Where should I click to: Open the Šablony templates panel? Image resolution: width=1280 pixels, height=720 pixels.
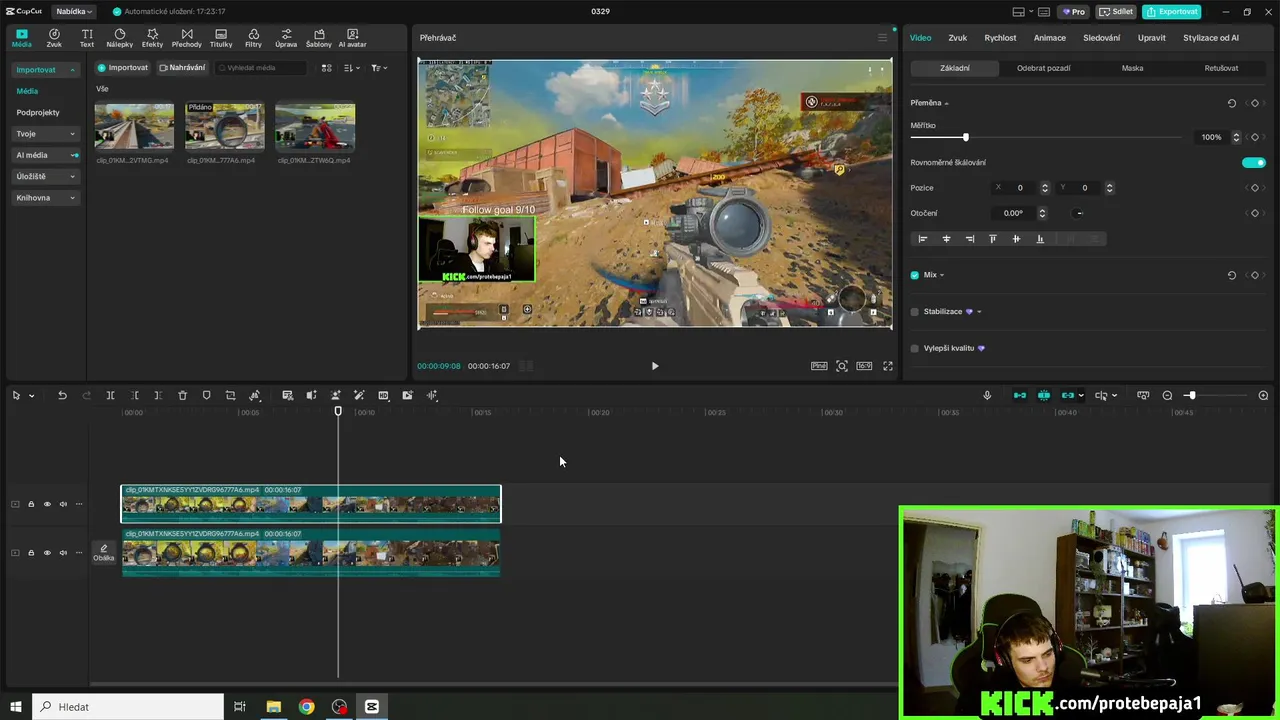[319, 38]
